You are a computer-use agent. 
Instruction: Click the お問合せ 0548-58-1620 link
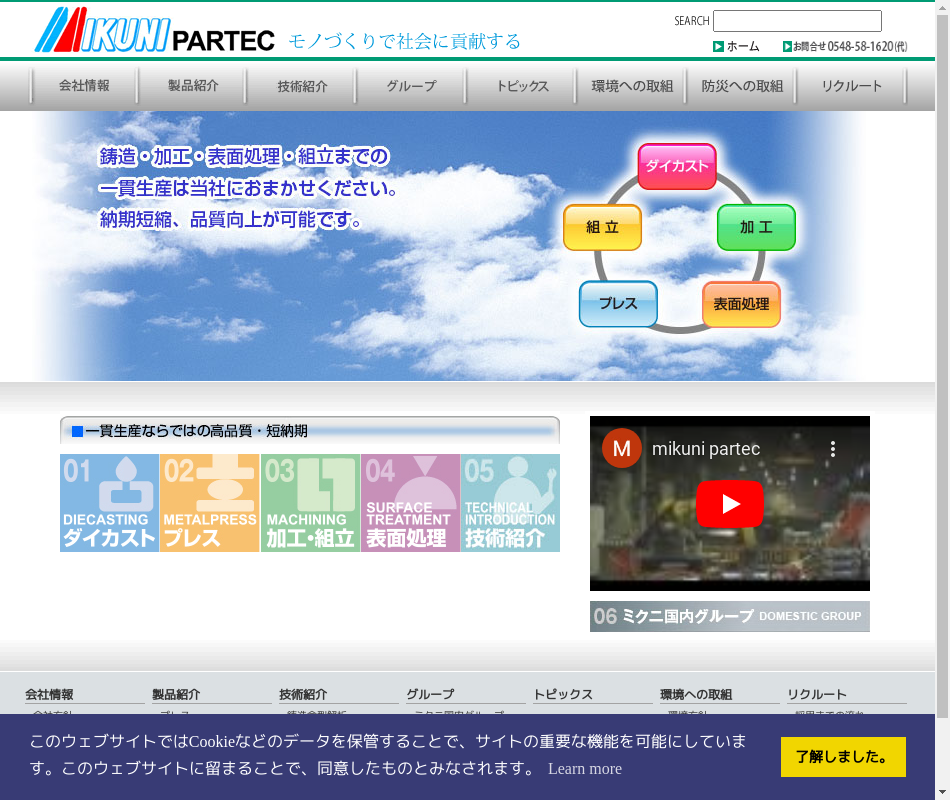point(850,47)
